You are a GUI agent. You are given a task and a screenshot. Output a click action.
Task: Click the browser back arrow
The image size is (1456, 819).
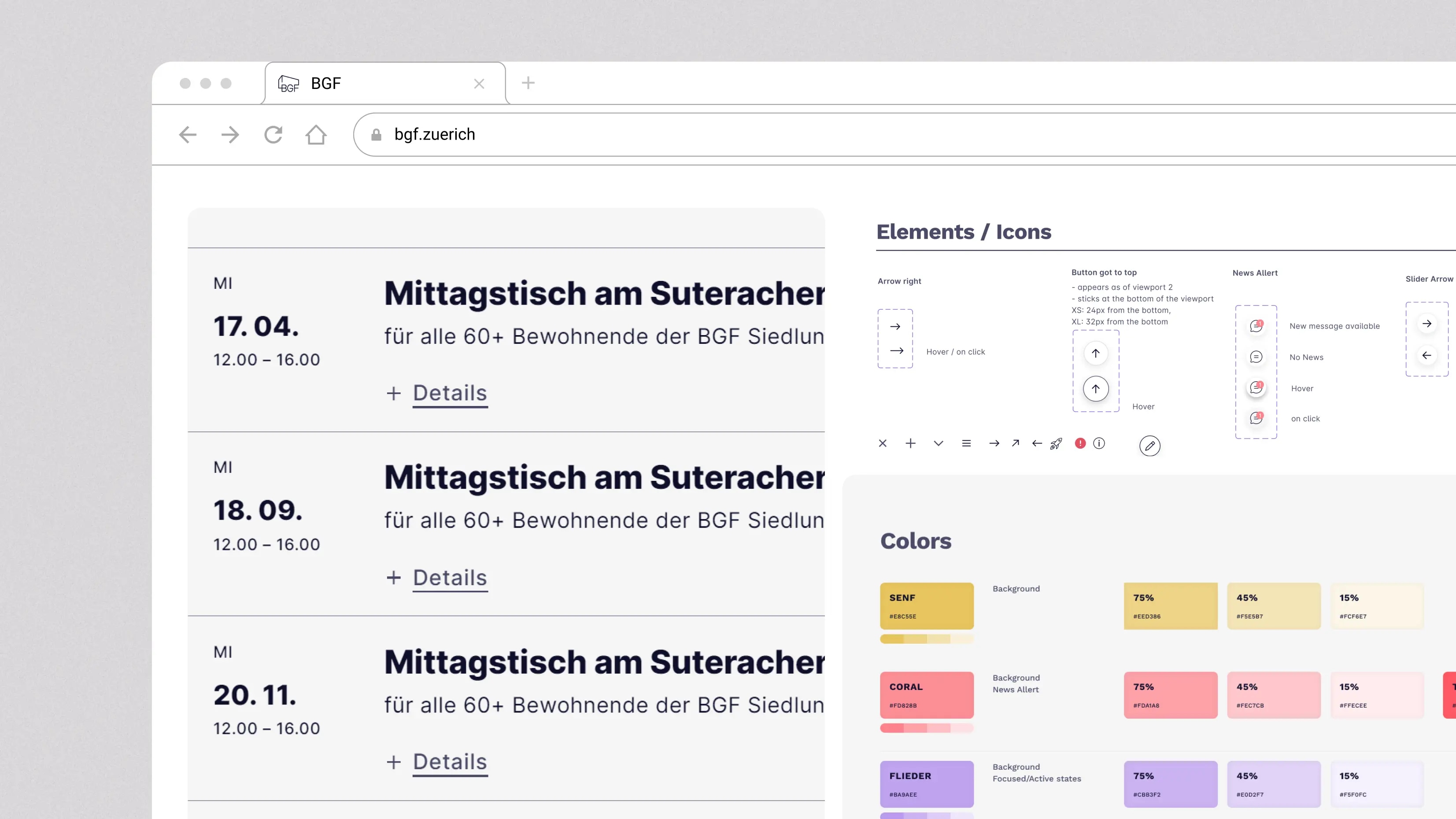(x=188, y=135)
